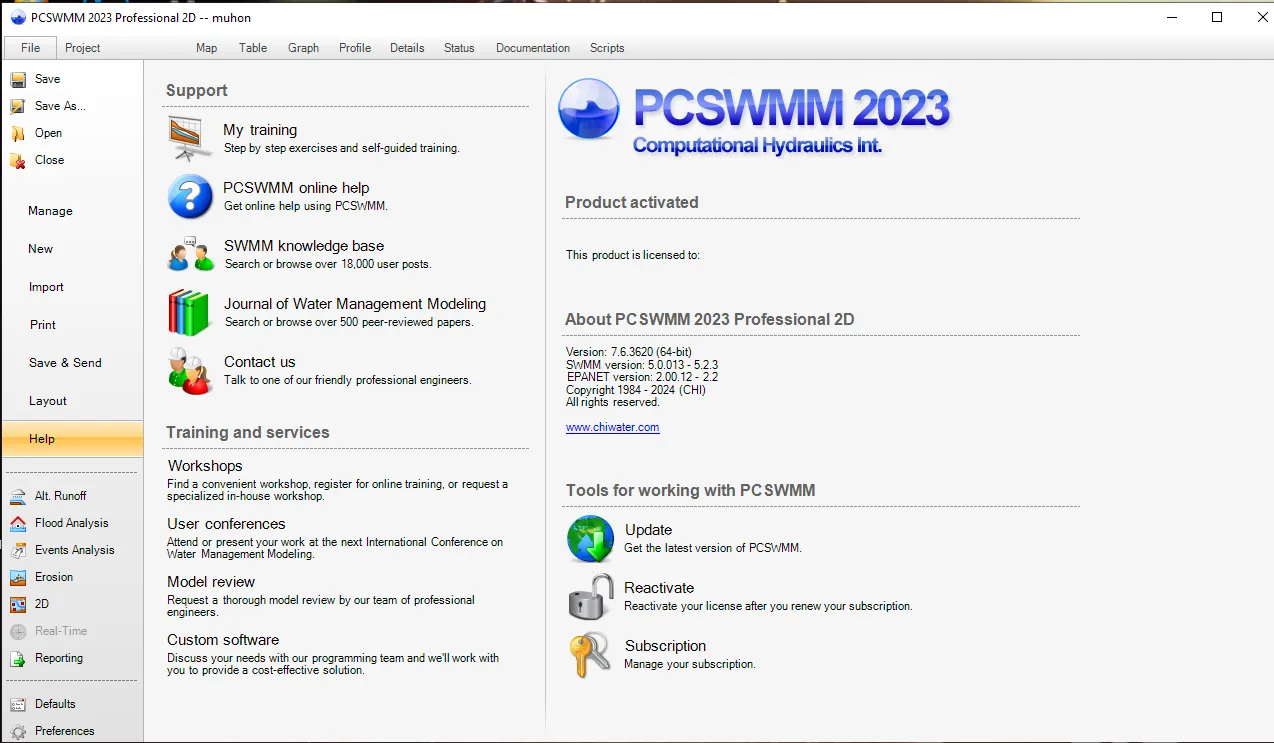Open the File tab
1274x743 pixels.
click(30, 48)
